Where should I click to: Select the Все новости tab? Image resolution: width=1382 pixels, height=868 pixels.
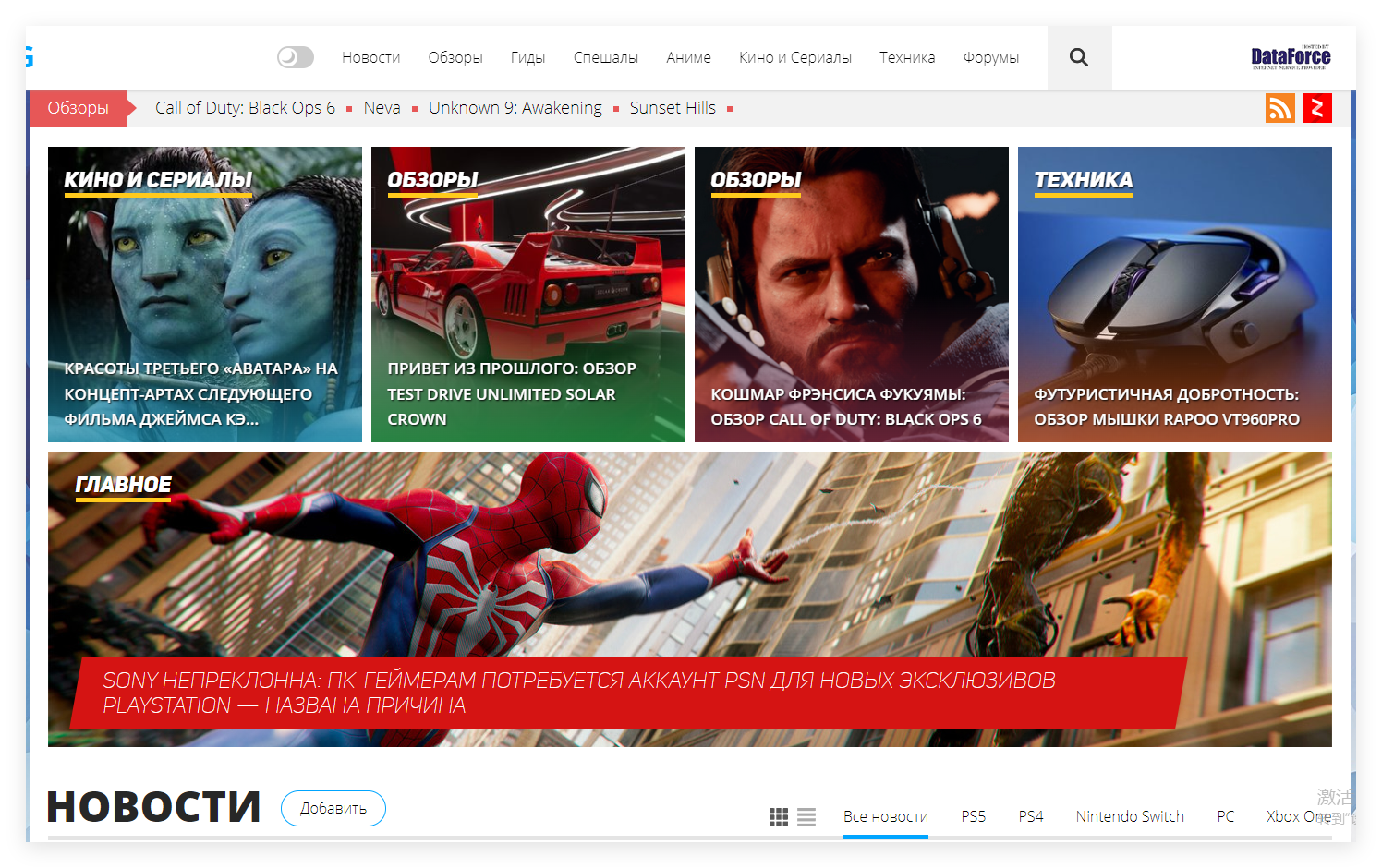[x=885, y=816]
